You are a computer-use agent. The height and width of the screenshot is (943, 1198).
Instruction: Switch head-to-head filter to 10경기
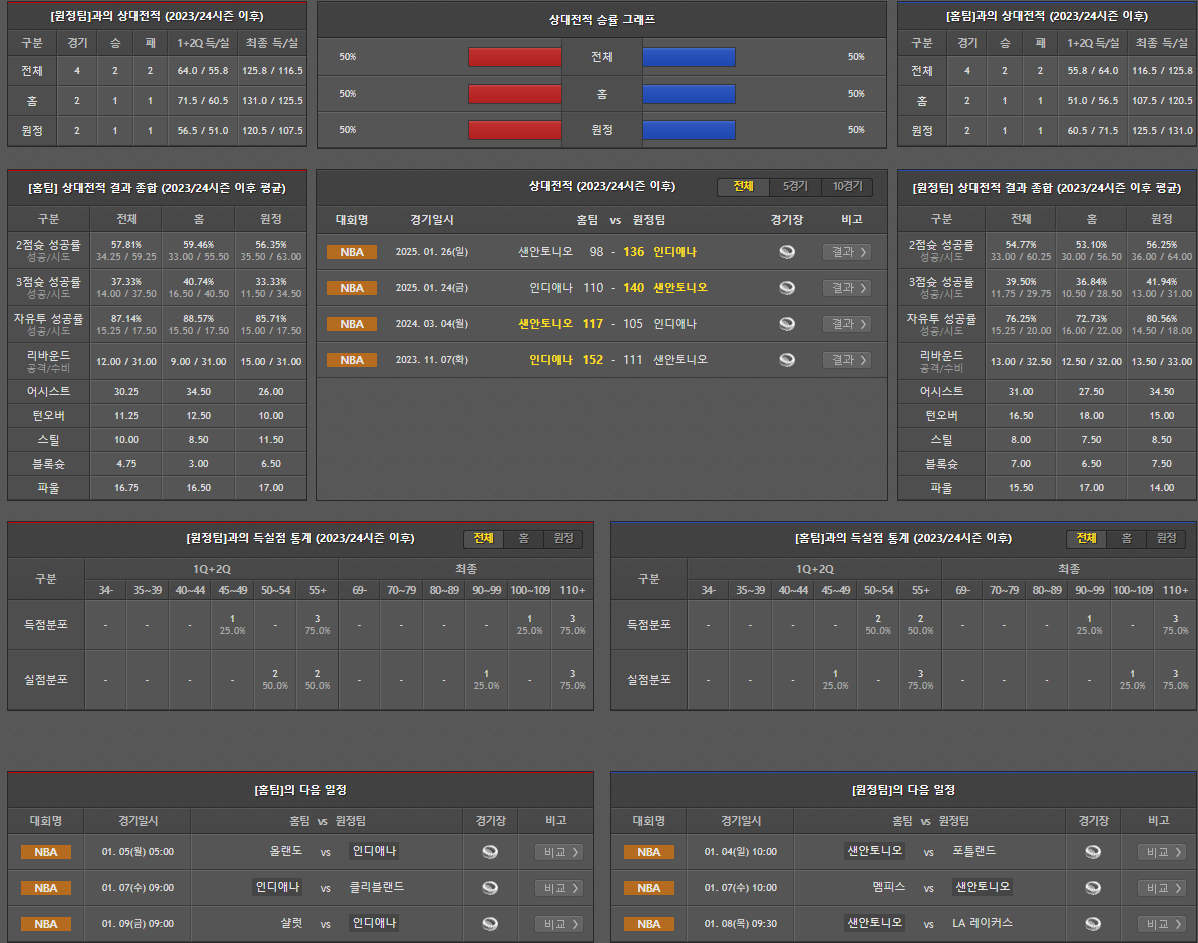tap(847, 187)
